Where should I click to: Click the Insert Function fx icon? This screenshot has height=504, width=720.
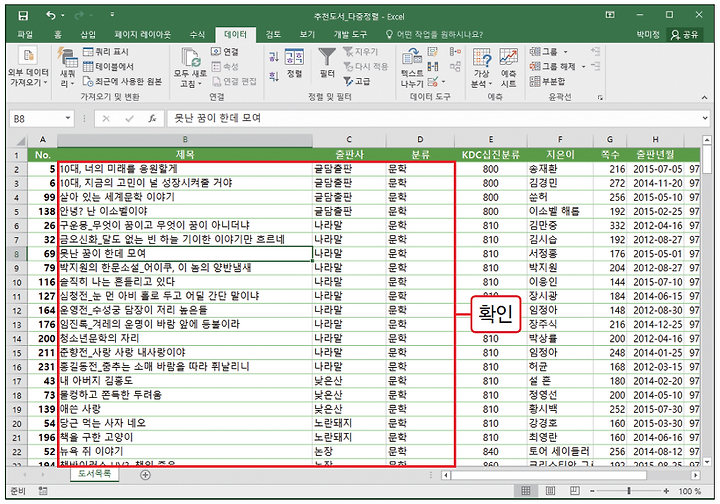coord(152,118)
